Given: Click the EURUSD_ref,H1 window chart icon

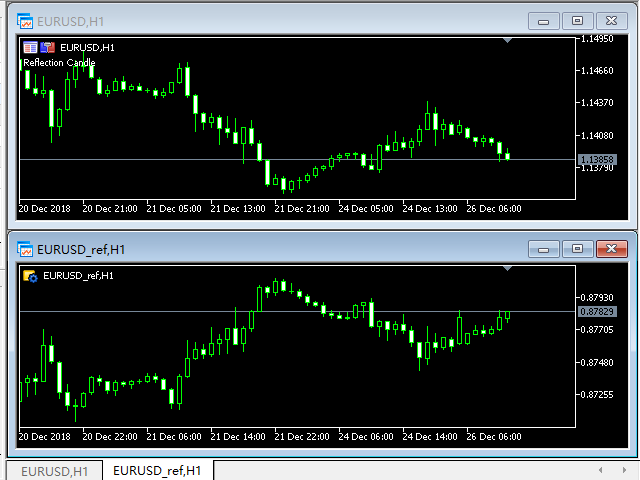Looking at the screenshot, I should point(25,249).
